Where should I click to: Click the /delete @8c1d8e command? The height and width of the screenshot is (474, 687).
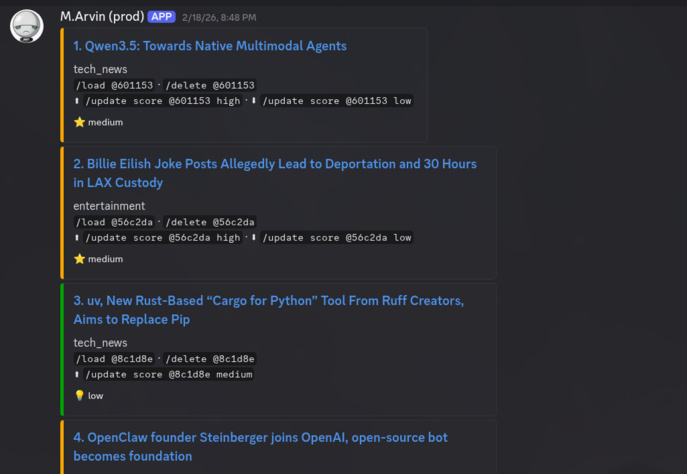(x=210, y=359)
